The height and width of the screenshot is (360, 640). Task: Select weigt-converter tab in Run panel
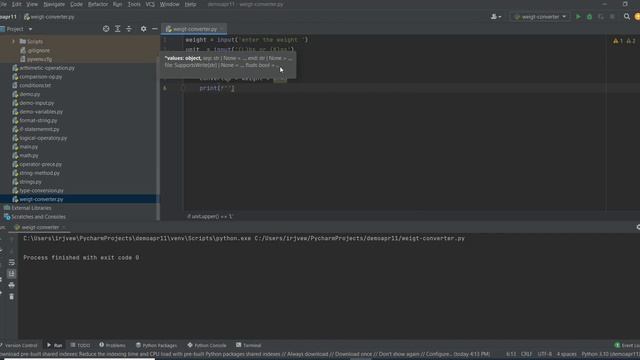click(x=40, y=227)
